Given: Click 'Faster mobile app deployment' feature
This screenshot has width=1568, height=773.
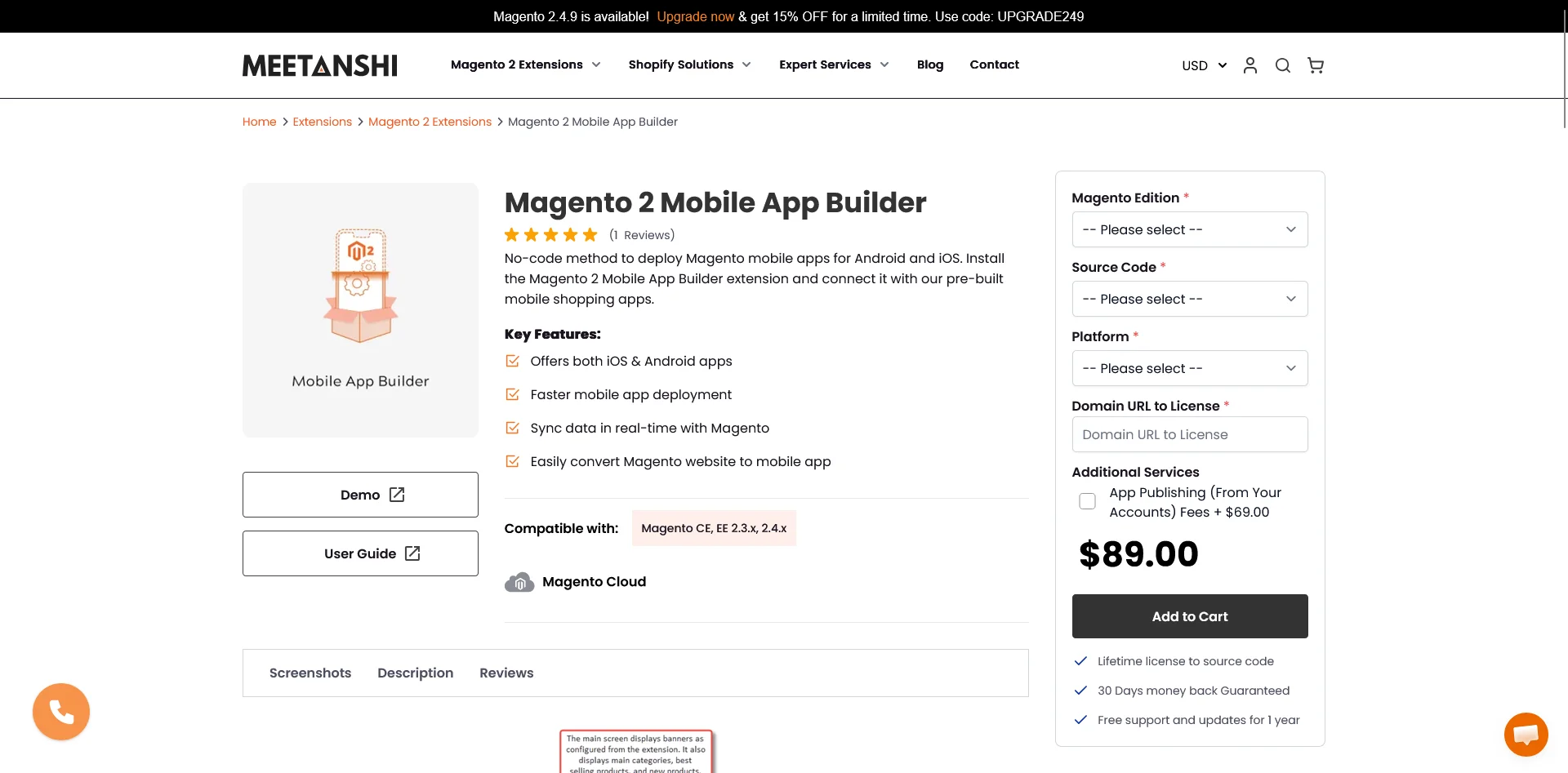Looking at the screenshot, I should point(631,394).
